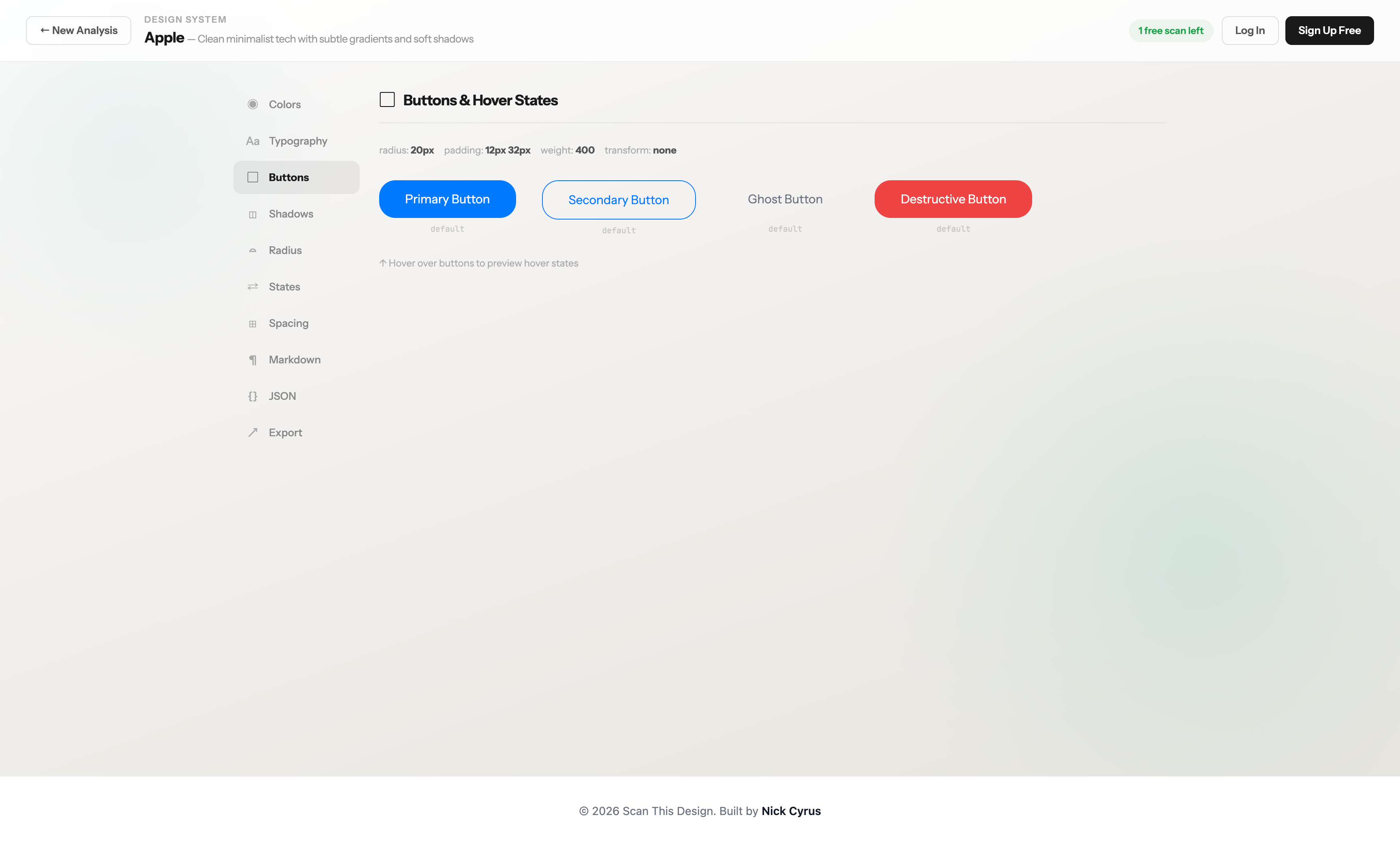Click the Spacing grid icon
Screen dimensions: 1400x845
point(253,324)
